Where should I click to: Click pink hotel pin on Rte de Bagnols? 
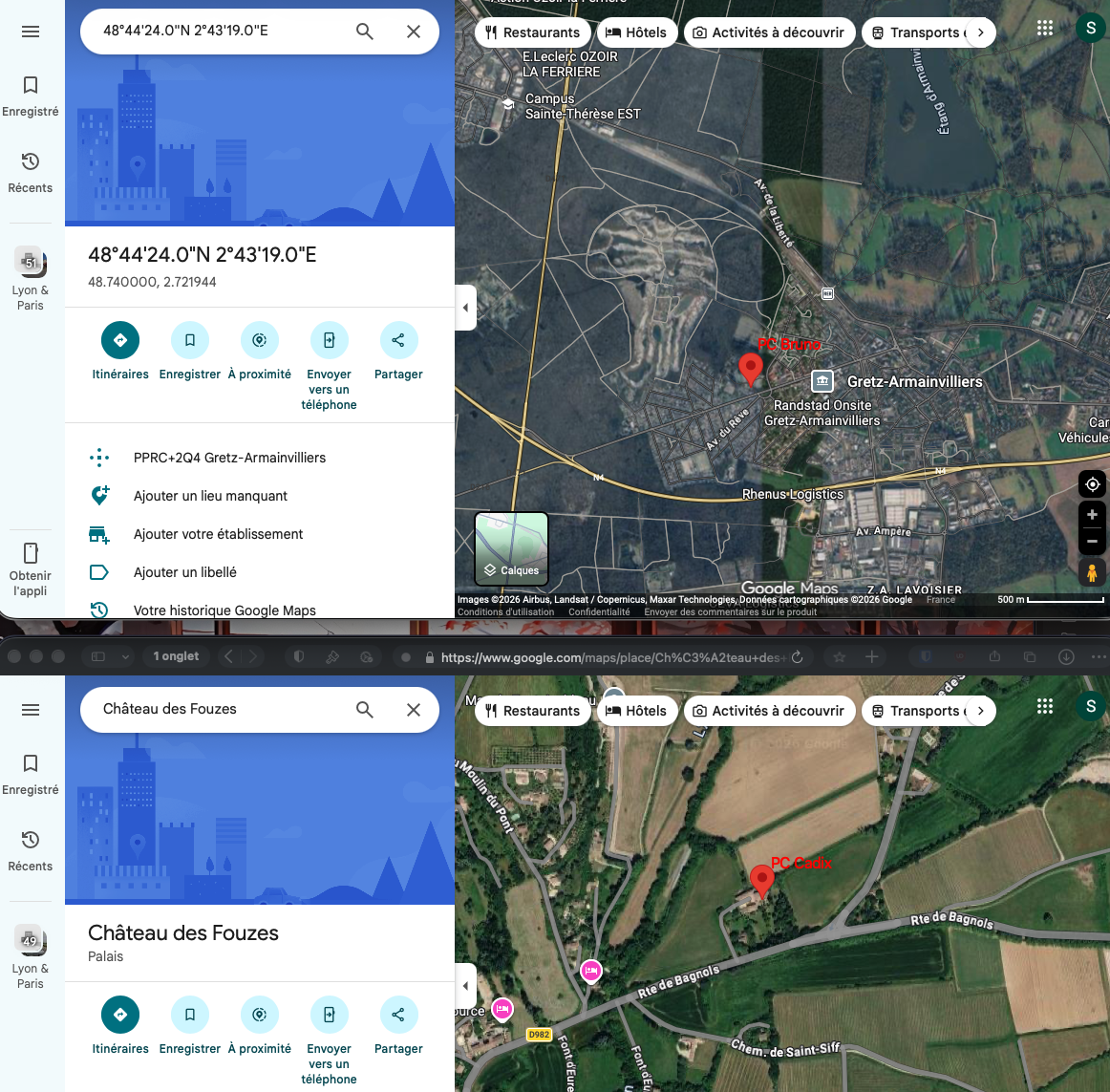[x=590, y=971]
